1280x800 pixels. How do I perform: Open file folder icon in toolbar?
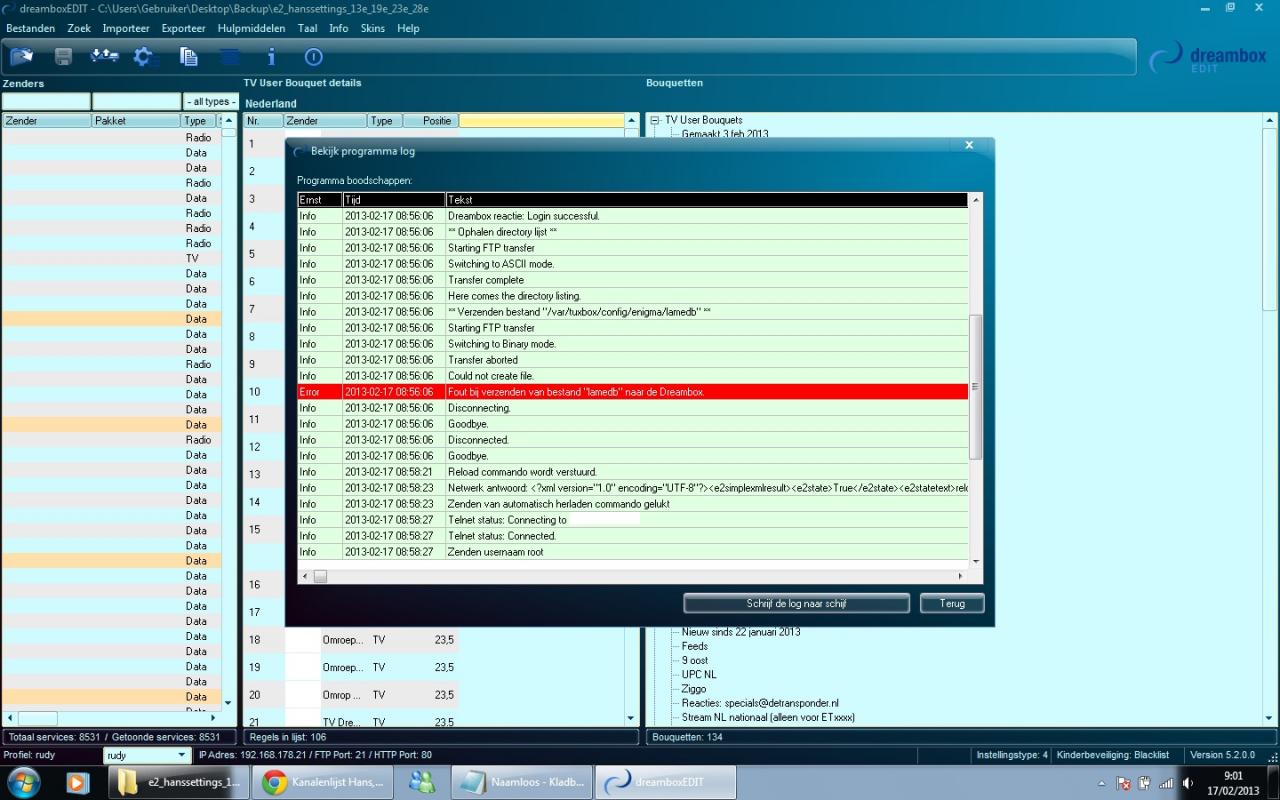click(21, 56)
